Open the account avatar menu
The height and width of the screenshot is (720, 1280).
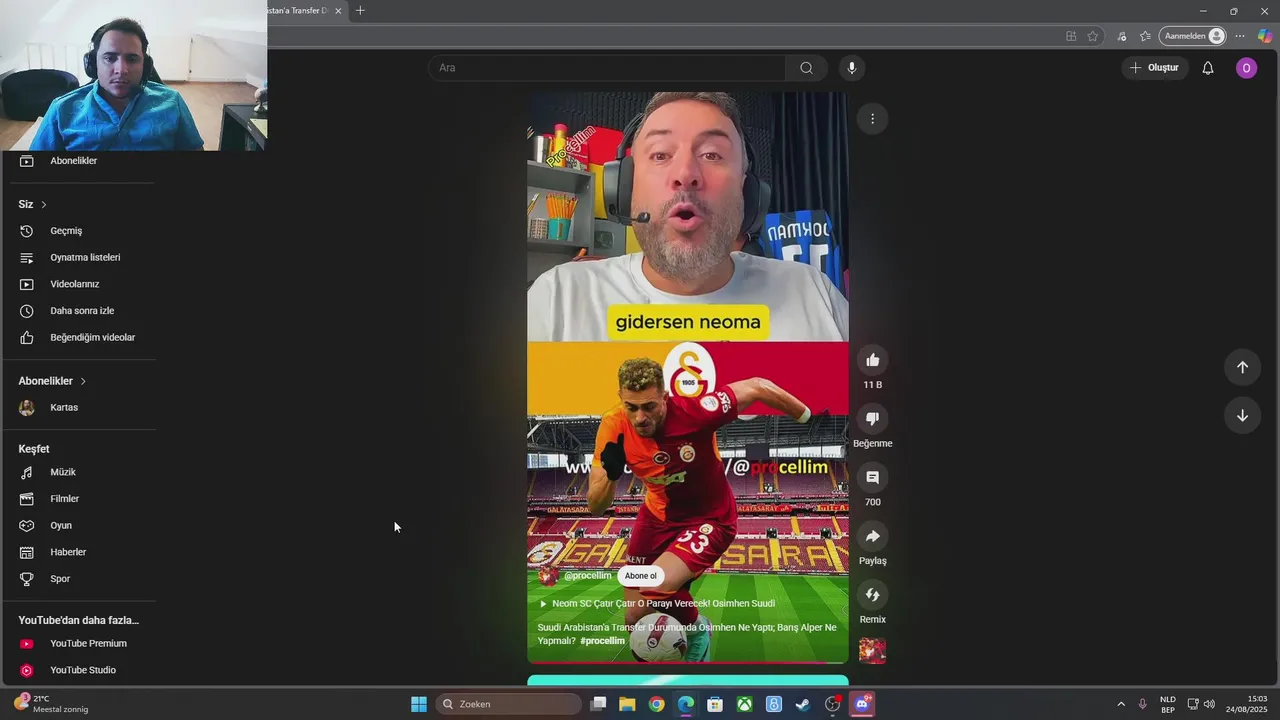[1246, 68]
